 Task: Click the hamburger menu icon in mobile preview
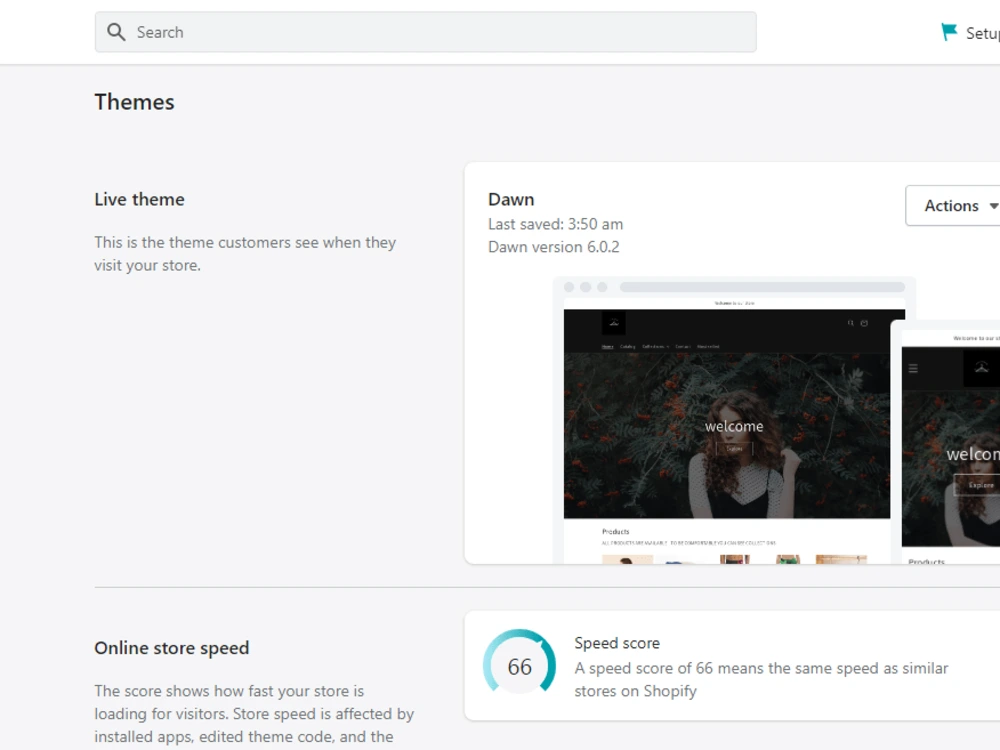pyautogui.click(x=913, y=368)
